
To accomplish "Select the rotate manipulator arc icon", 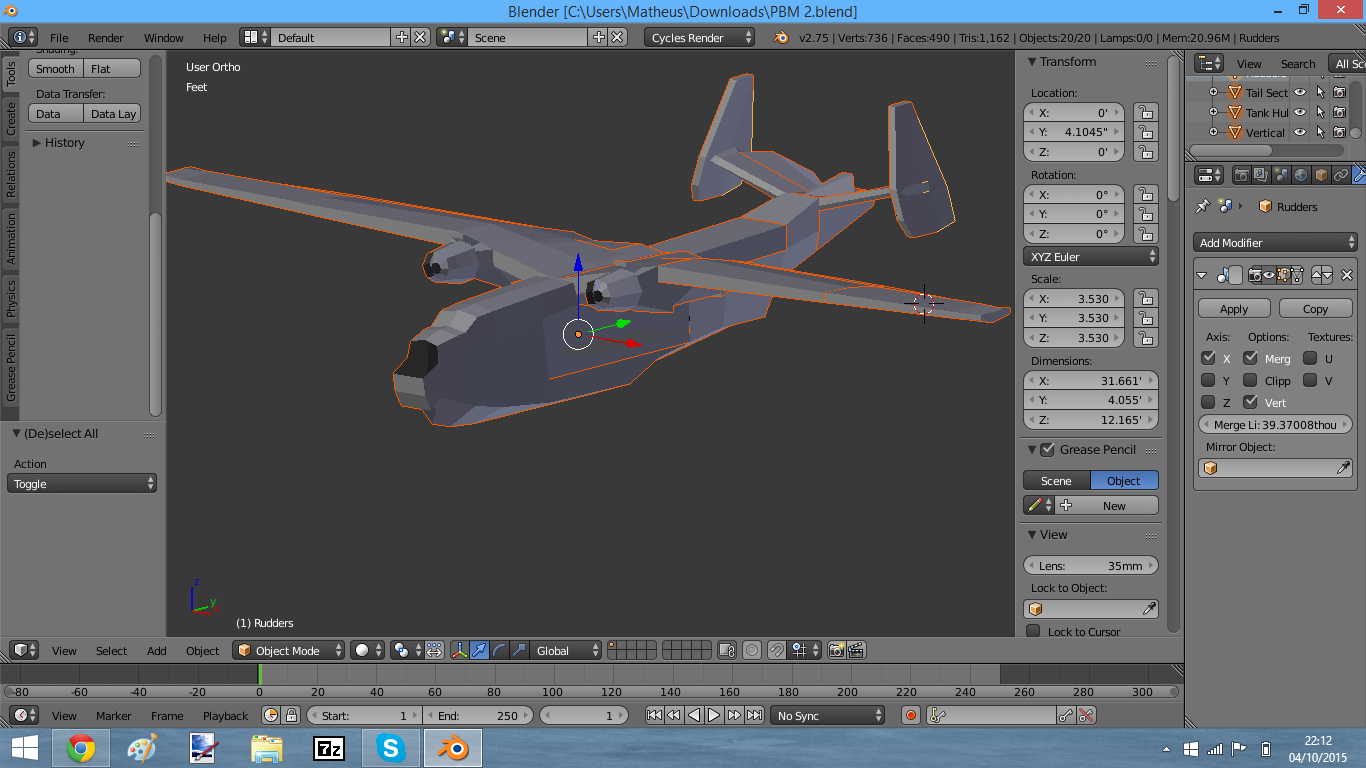I will (x=499, y=651).
